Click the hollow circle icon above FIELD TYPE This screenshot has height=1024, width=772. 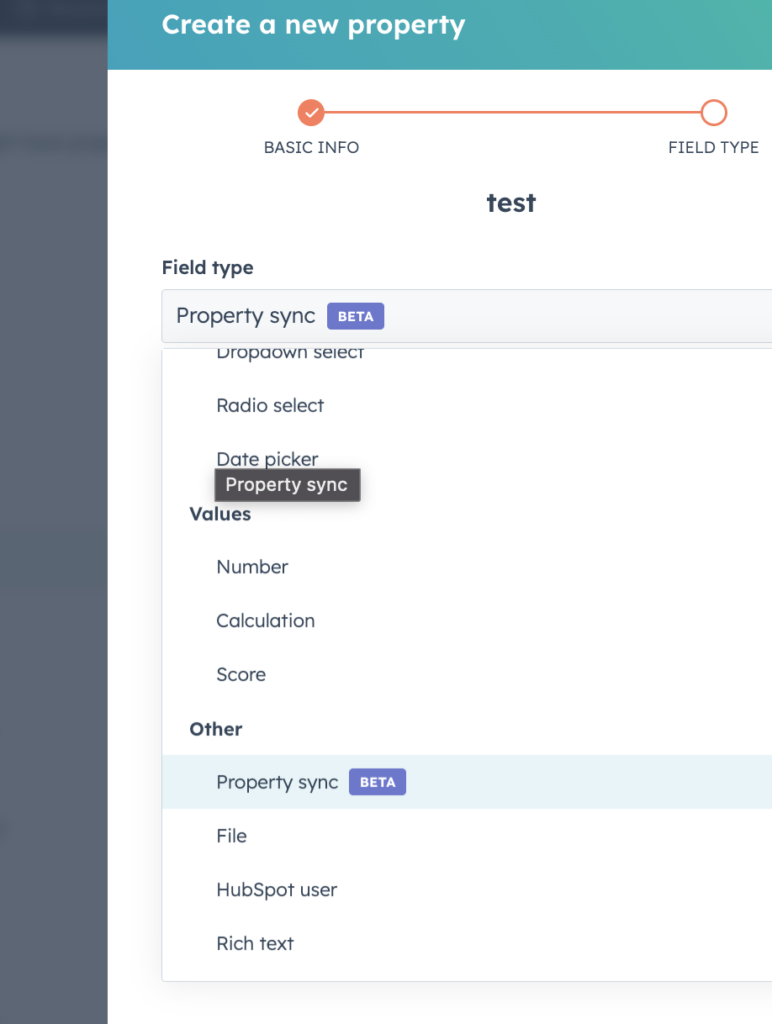713,112
